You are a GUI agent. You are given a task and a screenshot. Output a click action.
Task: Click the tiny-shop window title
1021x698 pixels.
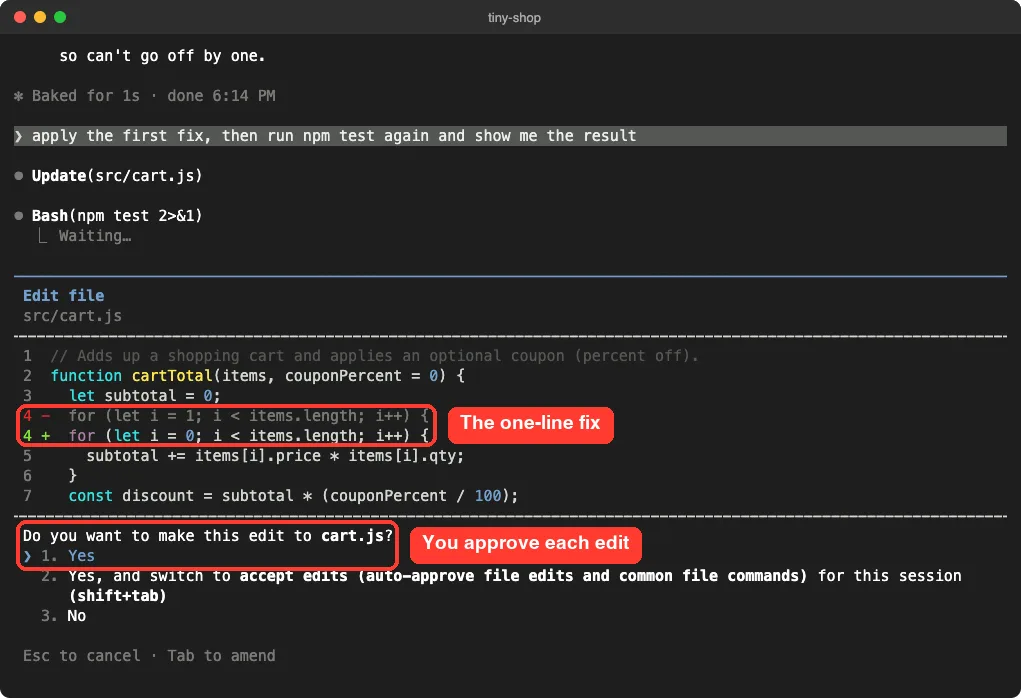tap(514, 18)
